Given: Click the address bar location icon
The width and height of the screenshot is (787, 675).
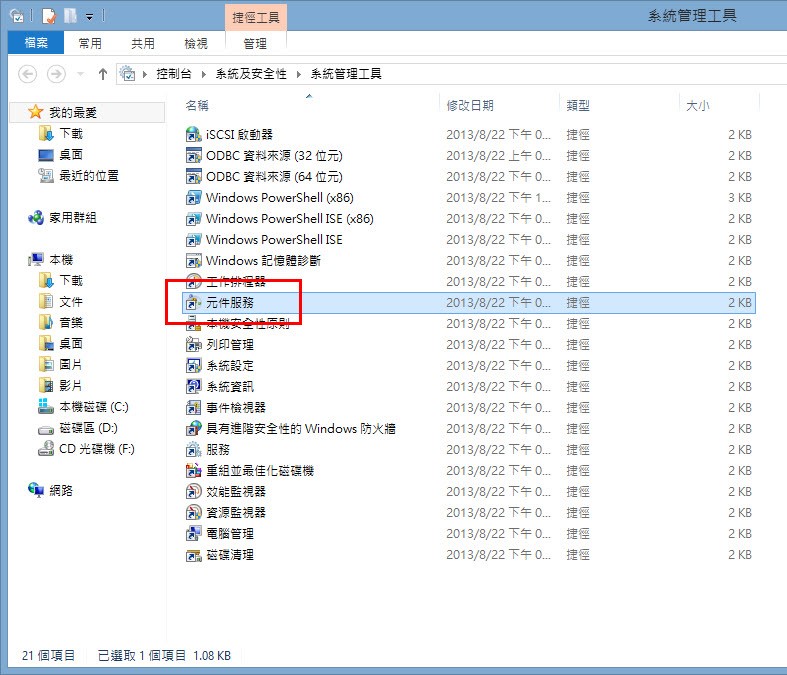Looking at the screenshot, I should tap(127, 74).
